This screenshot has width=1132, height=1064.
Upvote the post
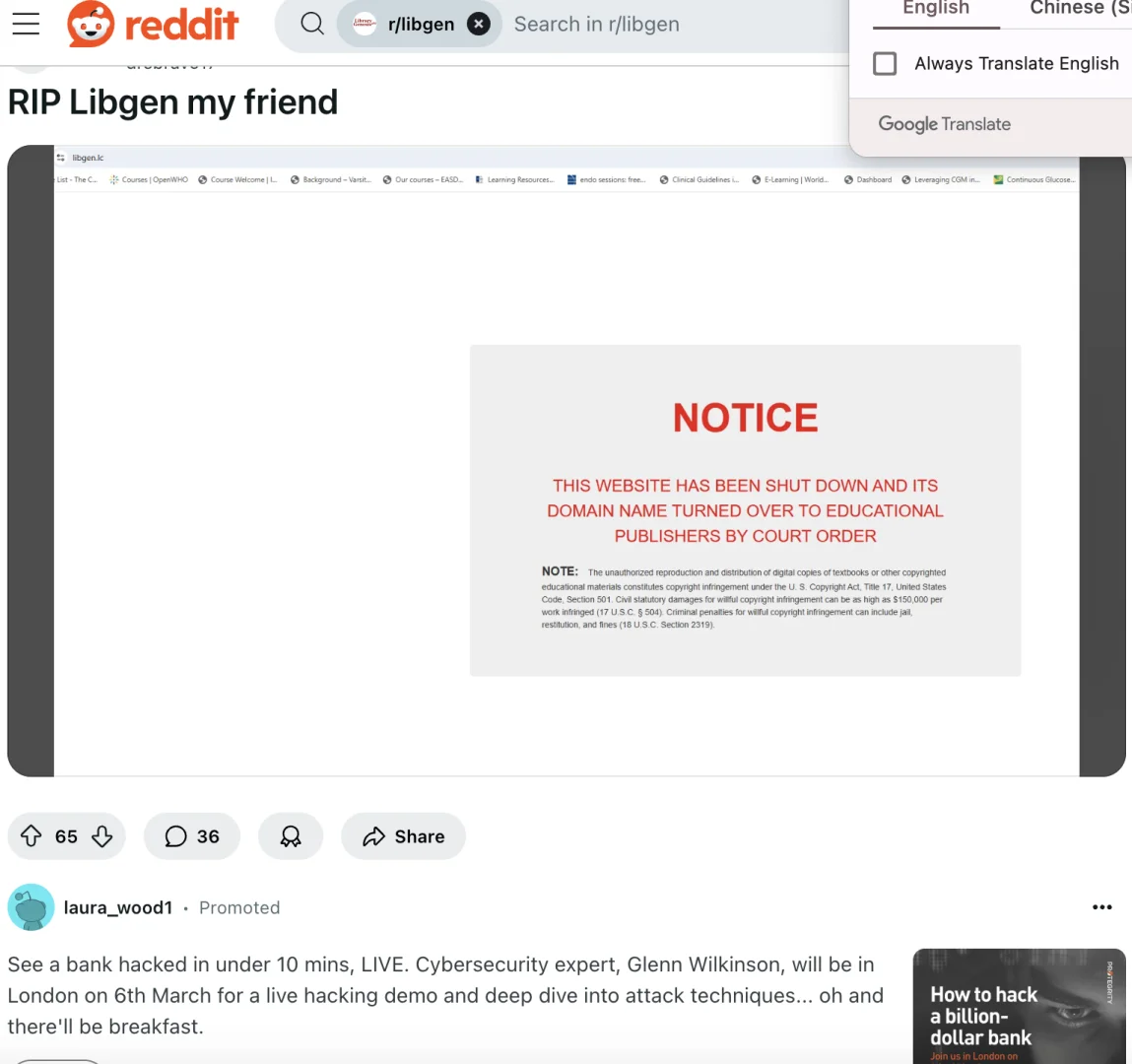31,835
